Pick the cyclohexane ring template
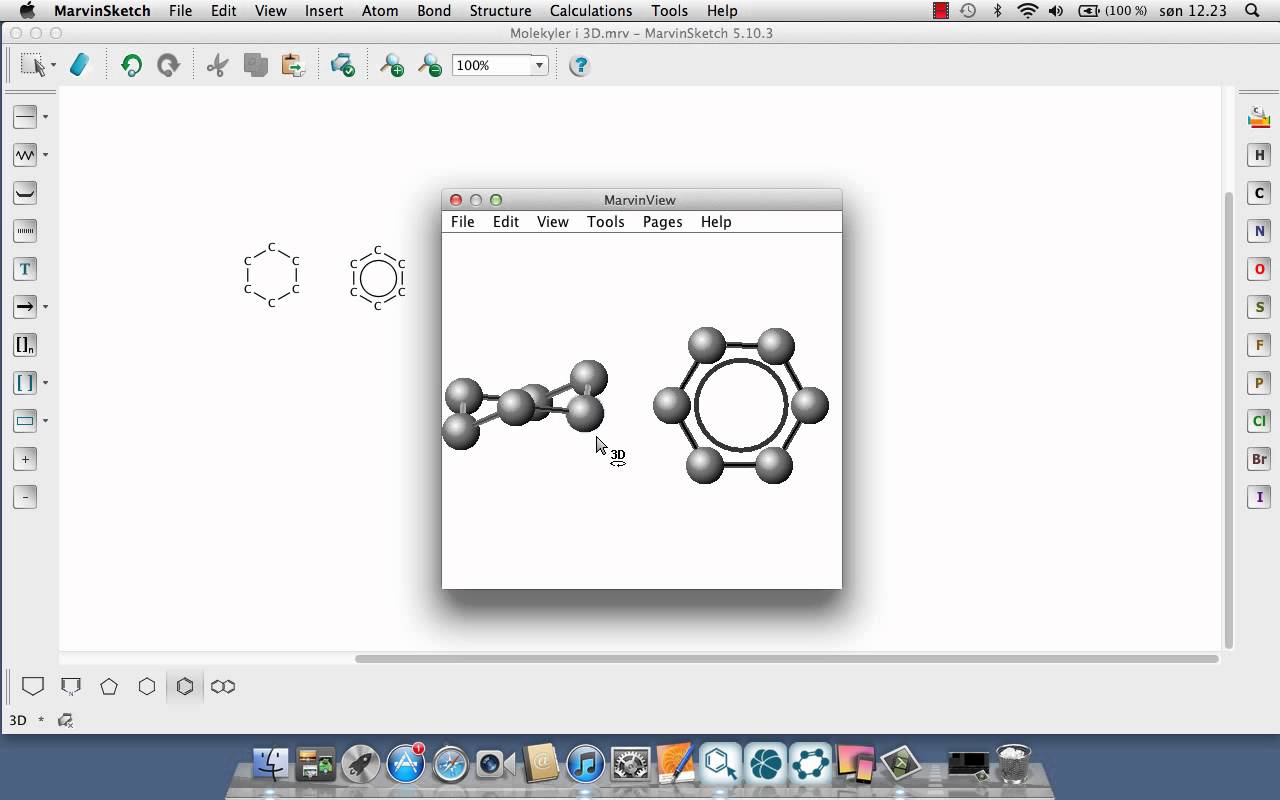This screenshot has width=1280, height=800. (x=147, y=687)
